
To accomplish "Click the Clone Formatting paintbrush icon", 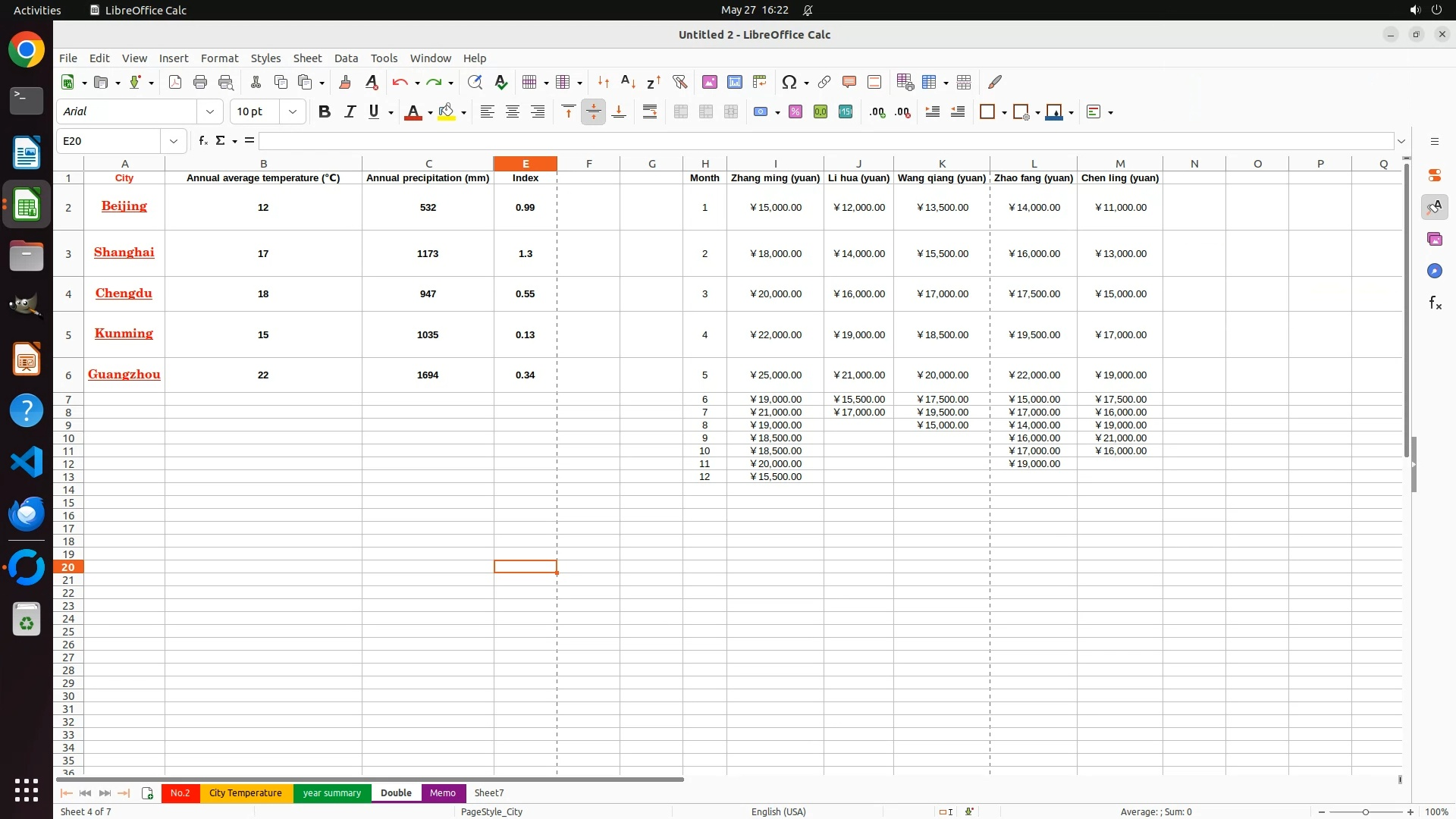I will [345, 82].
